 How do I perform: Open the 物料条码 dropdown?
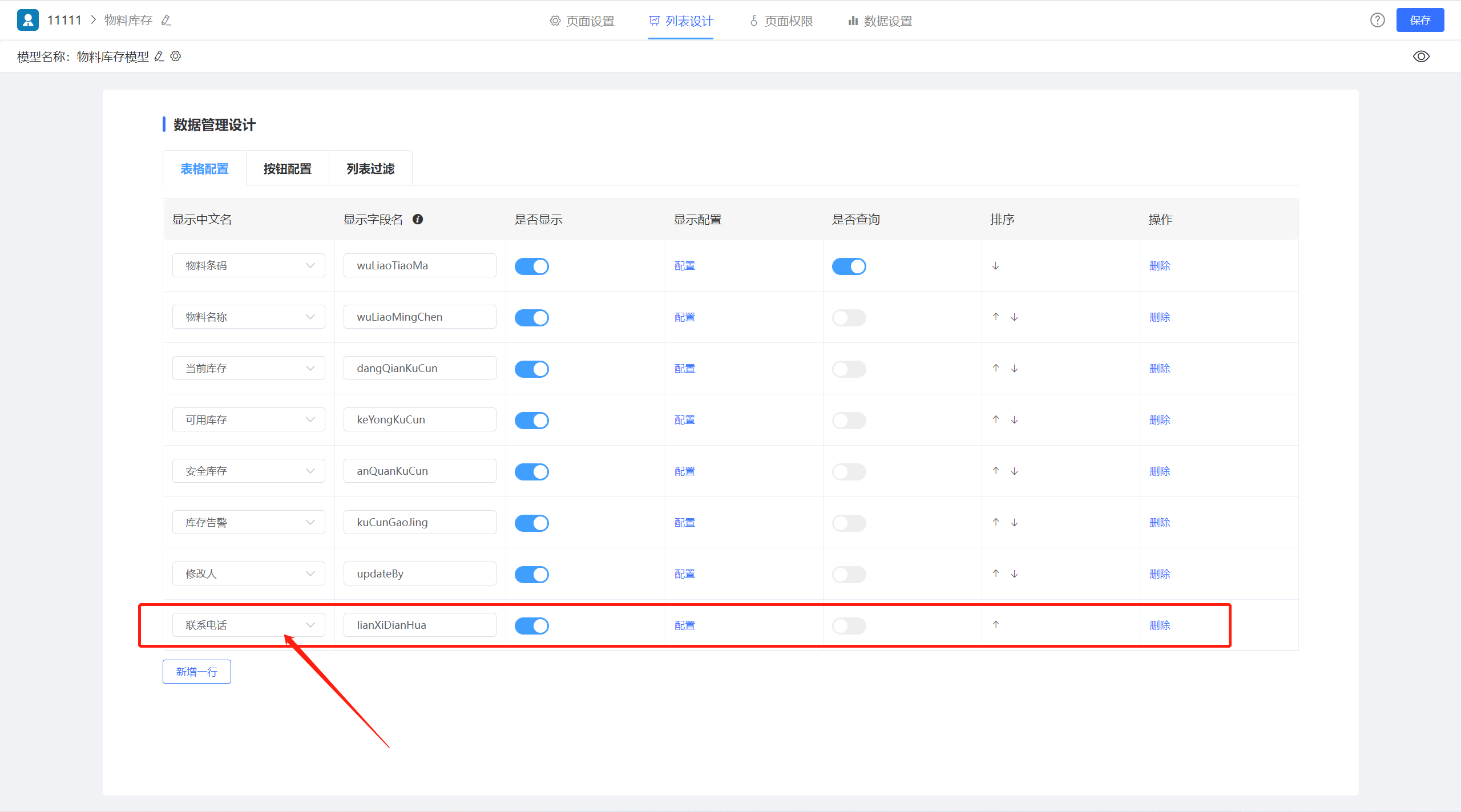(249, 265)
